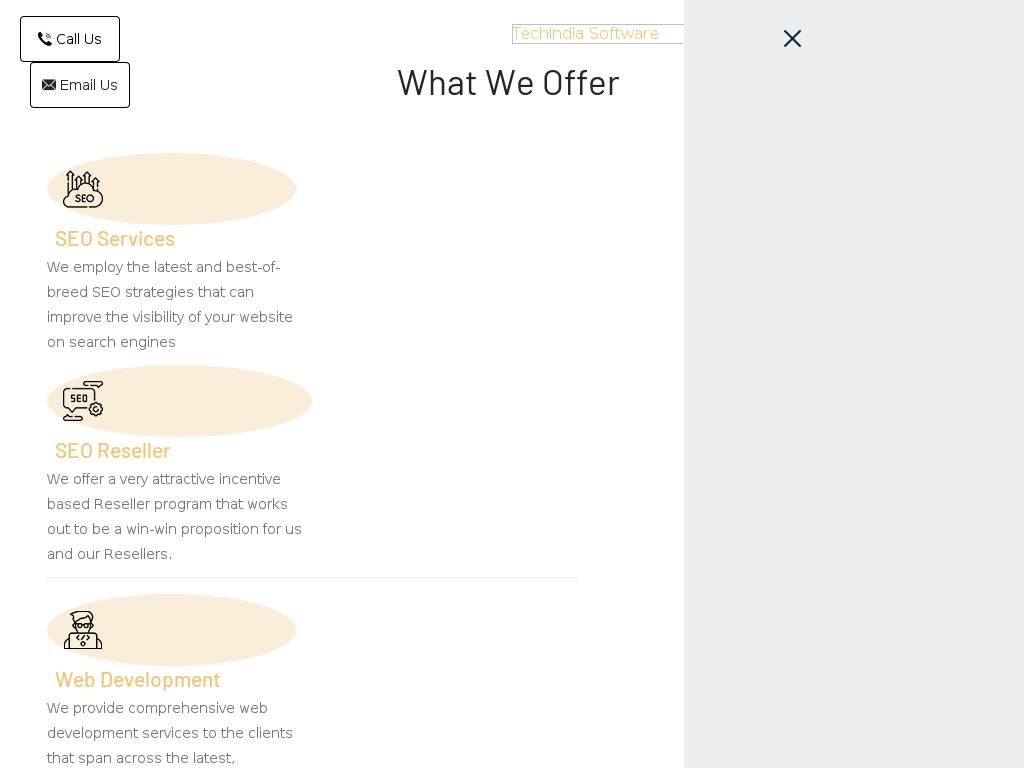The image size is (1024, 768).
Task: Click the SEO Services cloud chart icon
Action: (83, 189)
